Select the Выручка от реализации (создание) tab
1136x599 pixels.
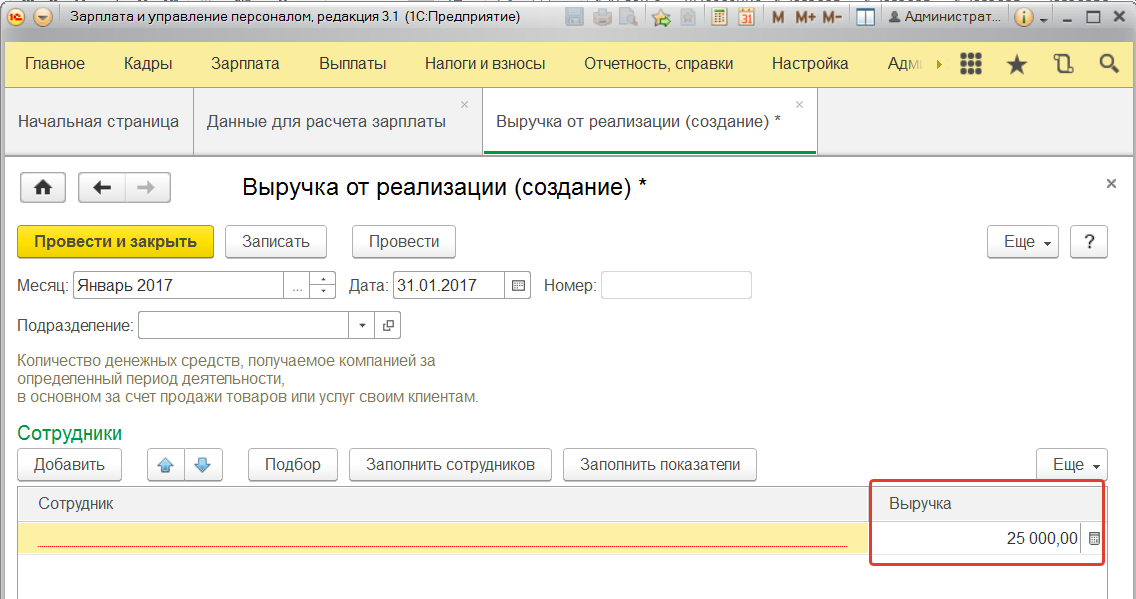click(638, 122)
